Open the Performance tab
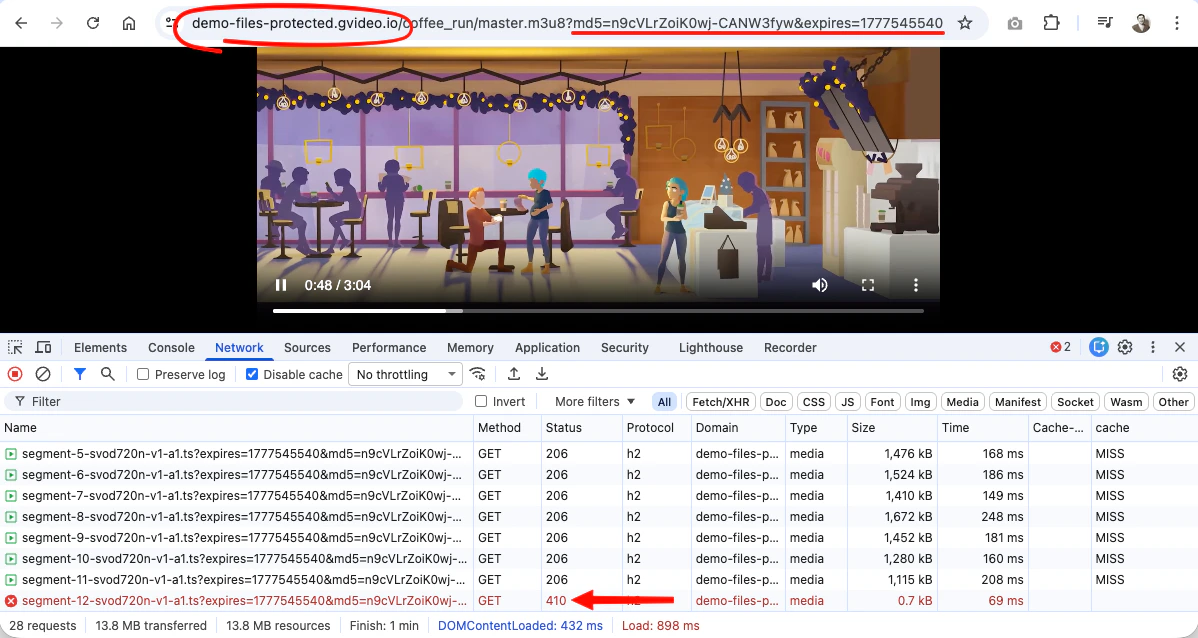This screenshot has height=638, width=1198. [389, 348]
